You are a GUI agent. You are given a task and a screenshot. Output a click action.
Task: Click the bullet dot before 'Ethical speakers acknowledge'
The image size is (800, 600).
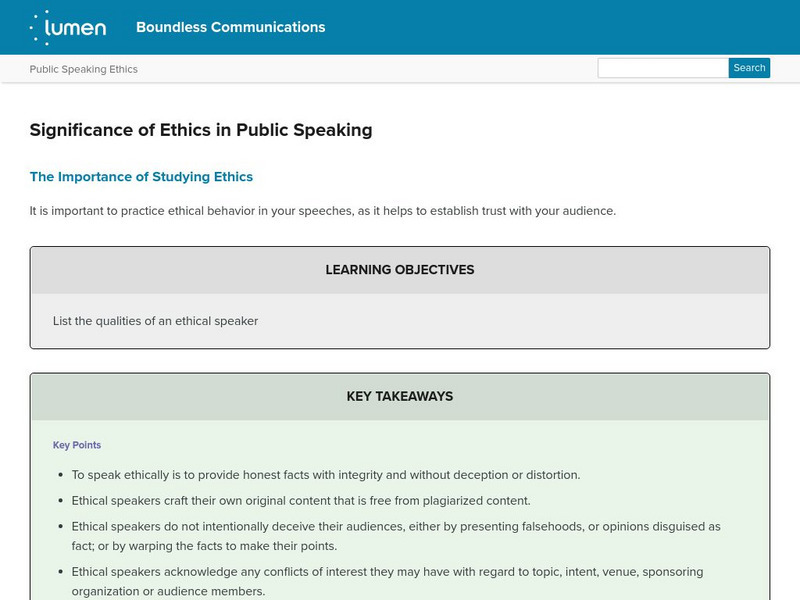click(61, 572)
